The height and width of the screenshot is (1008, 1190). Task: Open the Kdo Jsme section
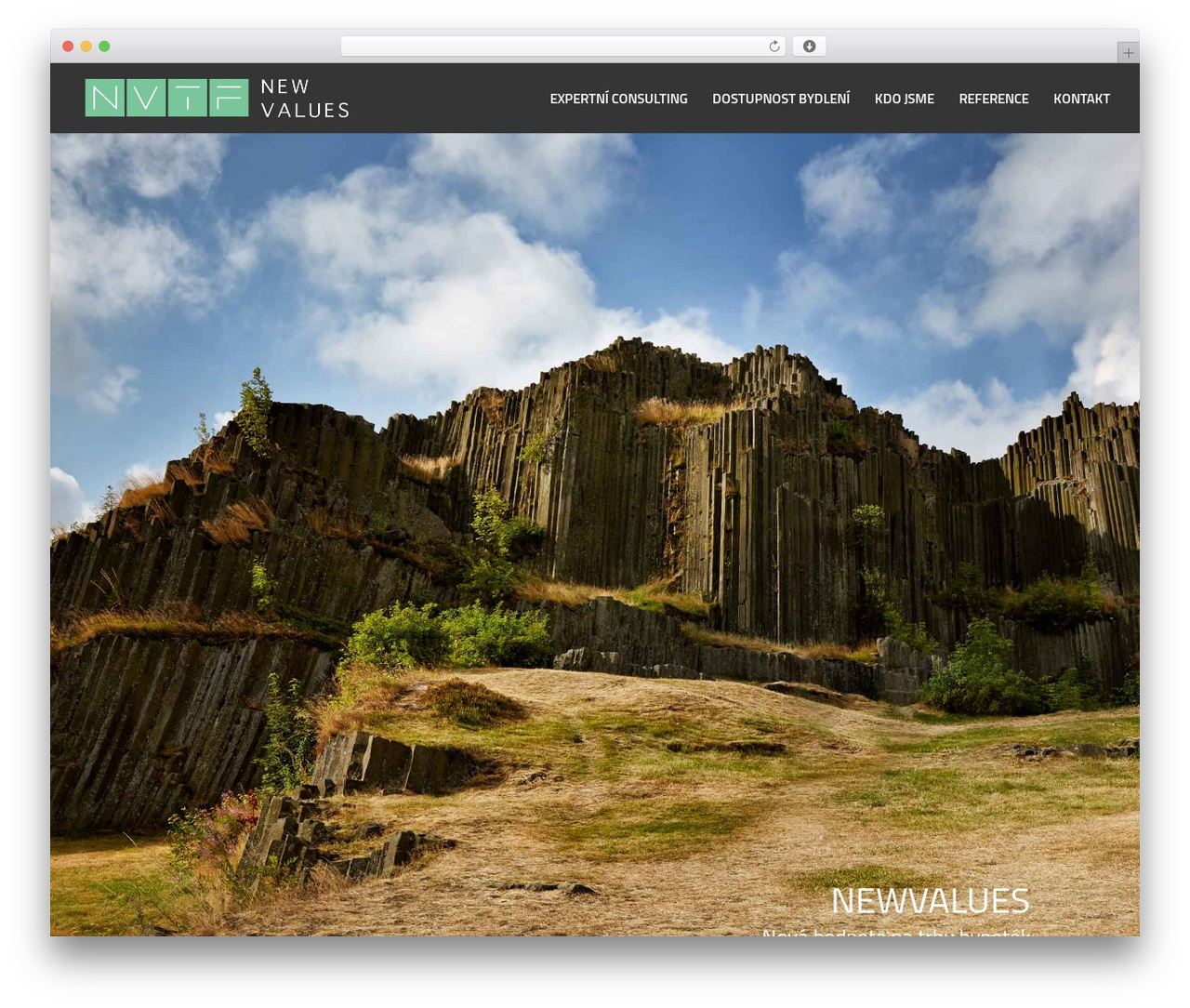[905, 99]
